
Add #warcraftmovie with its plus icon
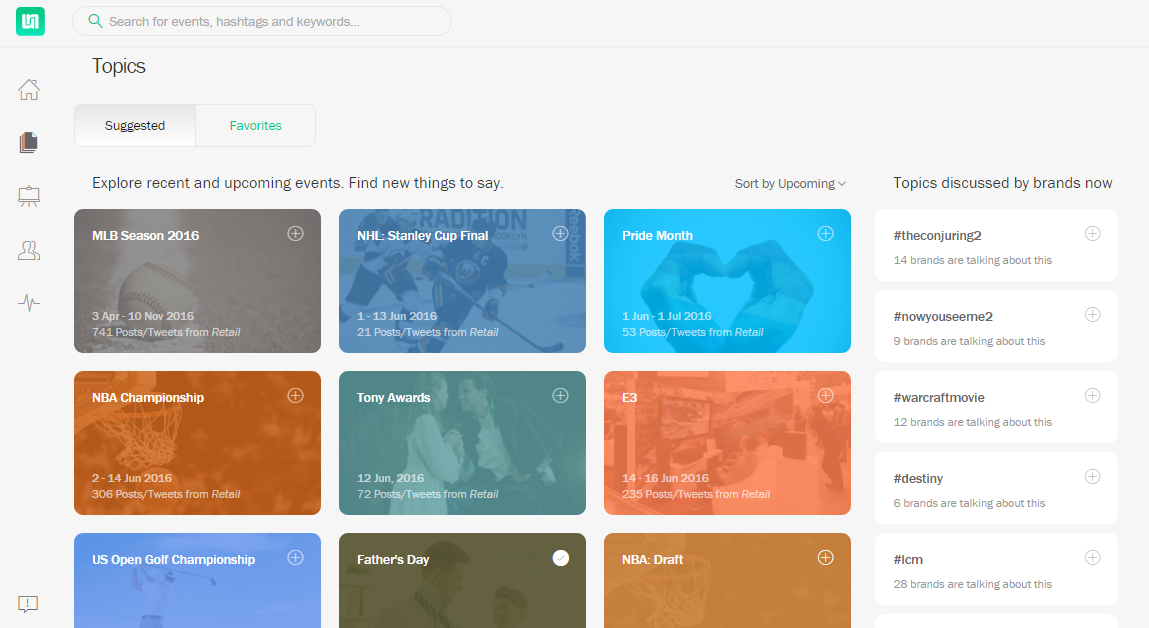[x=1093, y=396]
